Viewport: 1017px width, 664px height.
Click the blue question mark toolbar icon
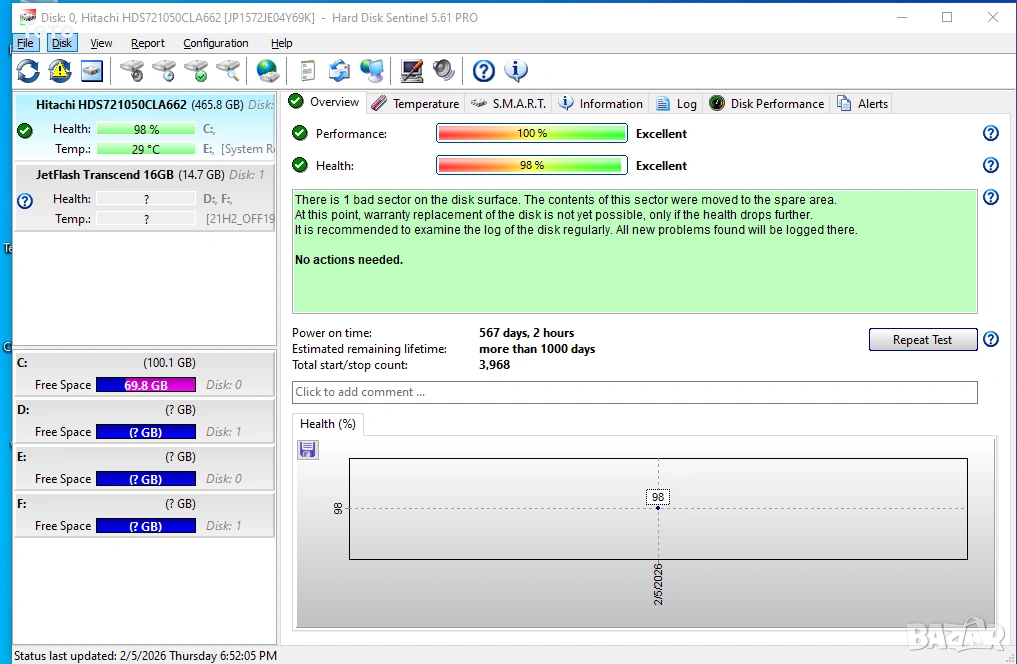[x=484, y=71]
